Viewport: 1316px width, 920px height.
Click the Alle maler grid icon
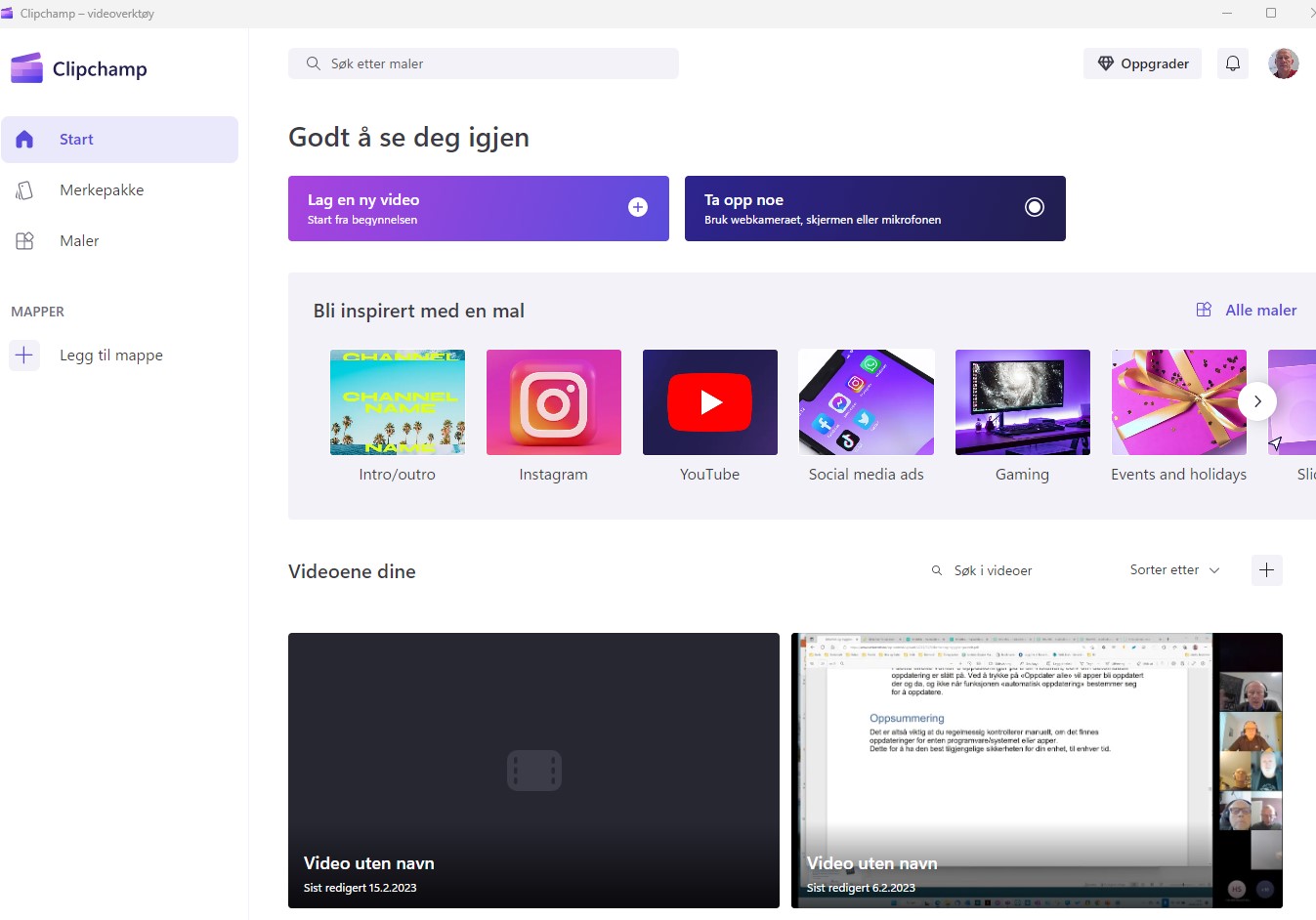1204,310
